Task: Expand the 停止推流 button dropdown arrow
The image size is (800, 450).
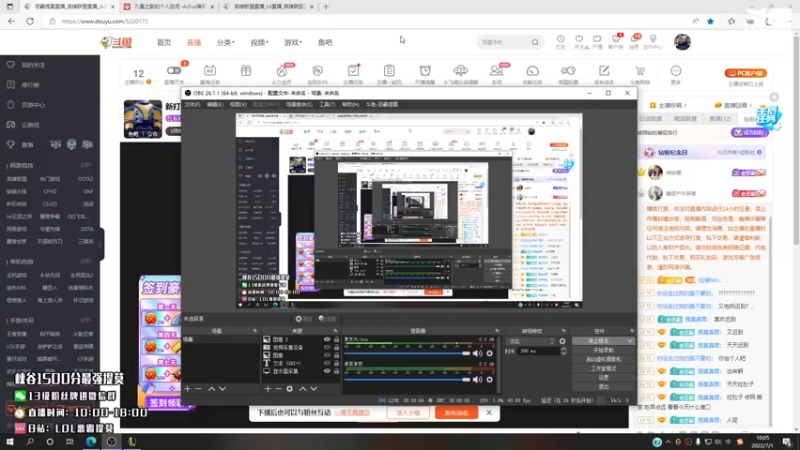Action: click(630, 341)
